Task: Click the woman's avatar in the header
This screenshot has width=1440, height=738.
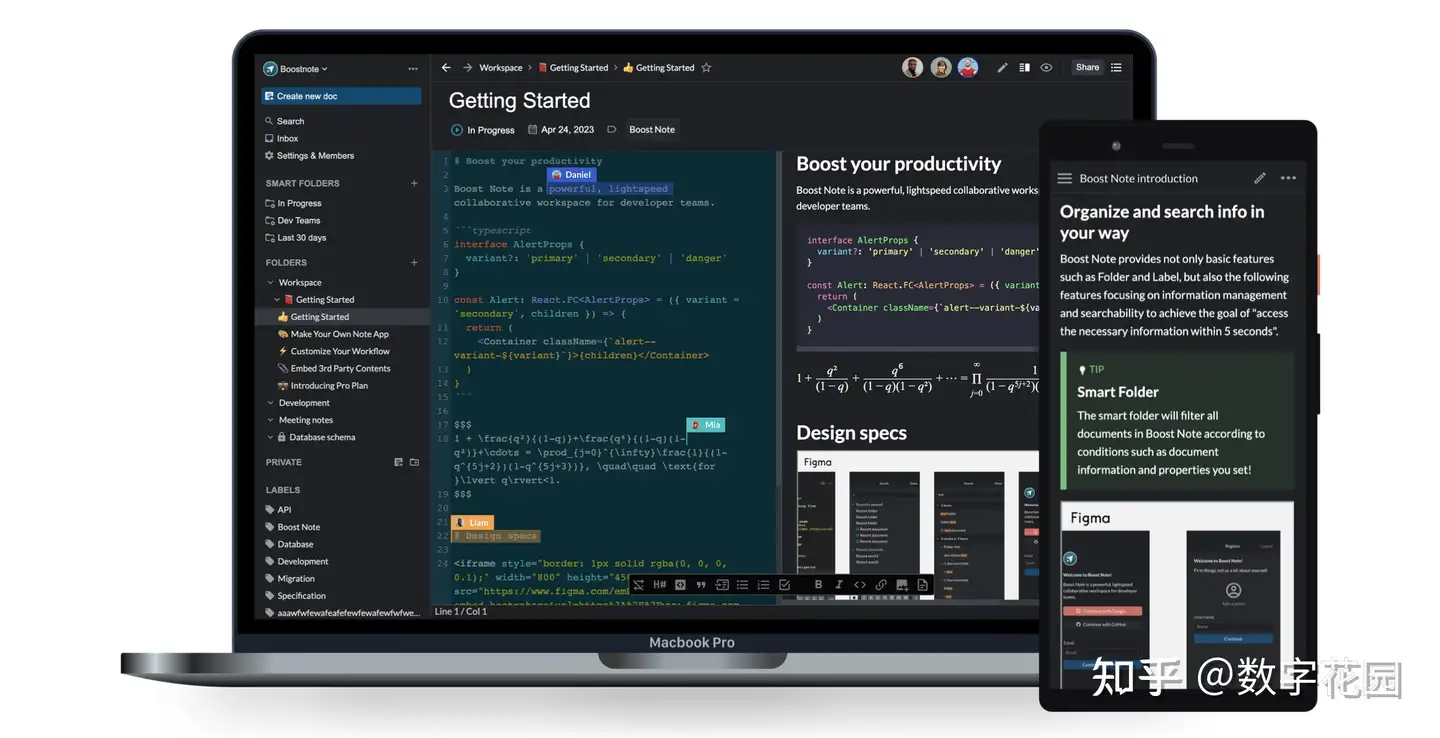Action: [x=940, y=67]
